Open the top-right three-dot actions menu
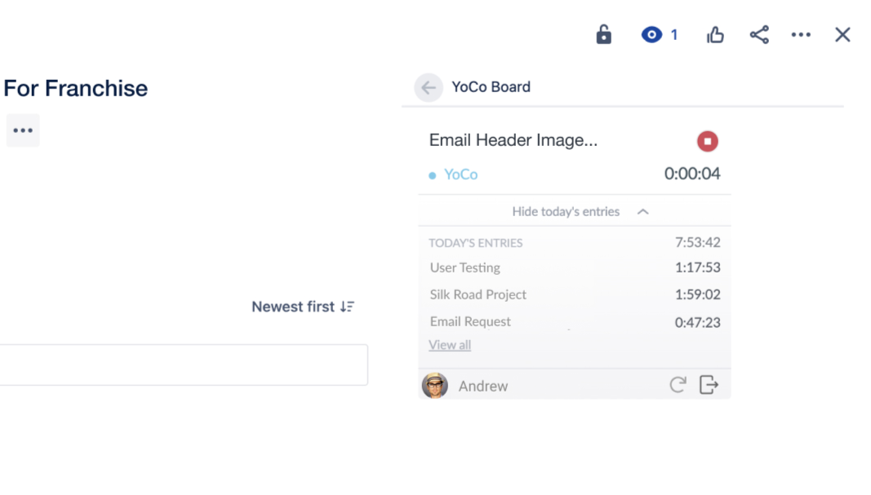Screen dimensions: 871x495 point(801,35)
